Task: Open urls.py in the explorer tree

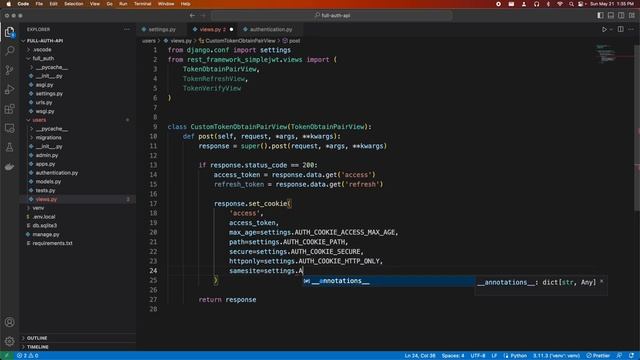Action: [44, 102]
